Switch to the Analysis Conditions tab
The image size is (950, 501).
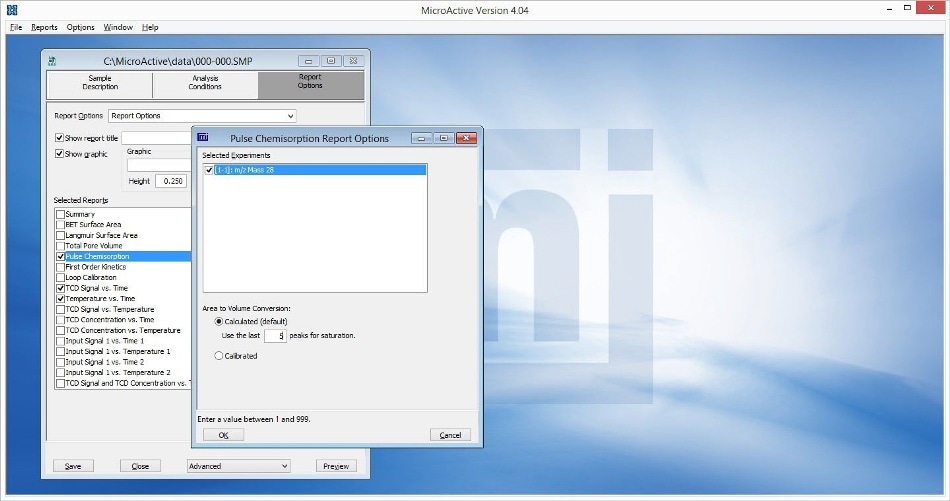(205, 84)
